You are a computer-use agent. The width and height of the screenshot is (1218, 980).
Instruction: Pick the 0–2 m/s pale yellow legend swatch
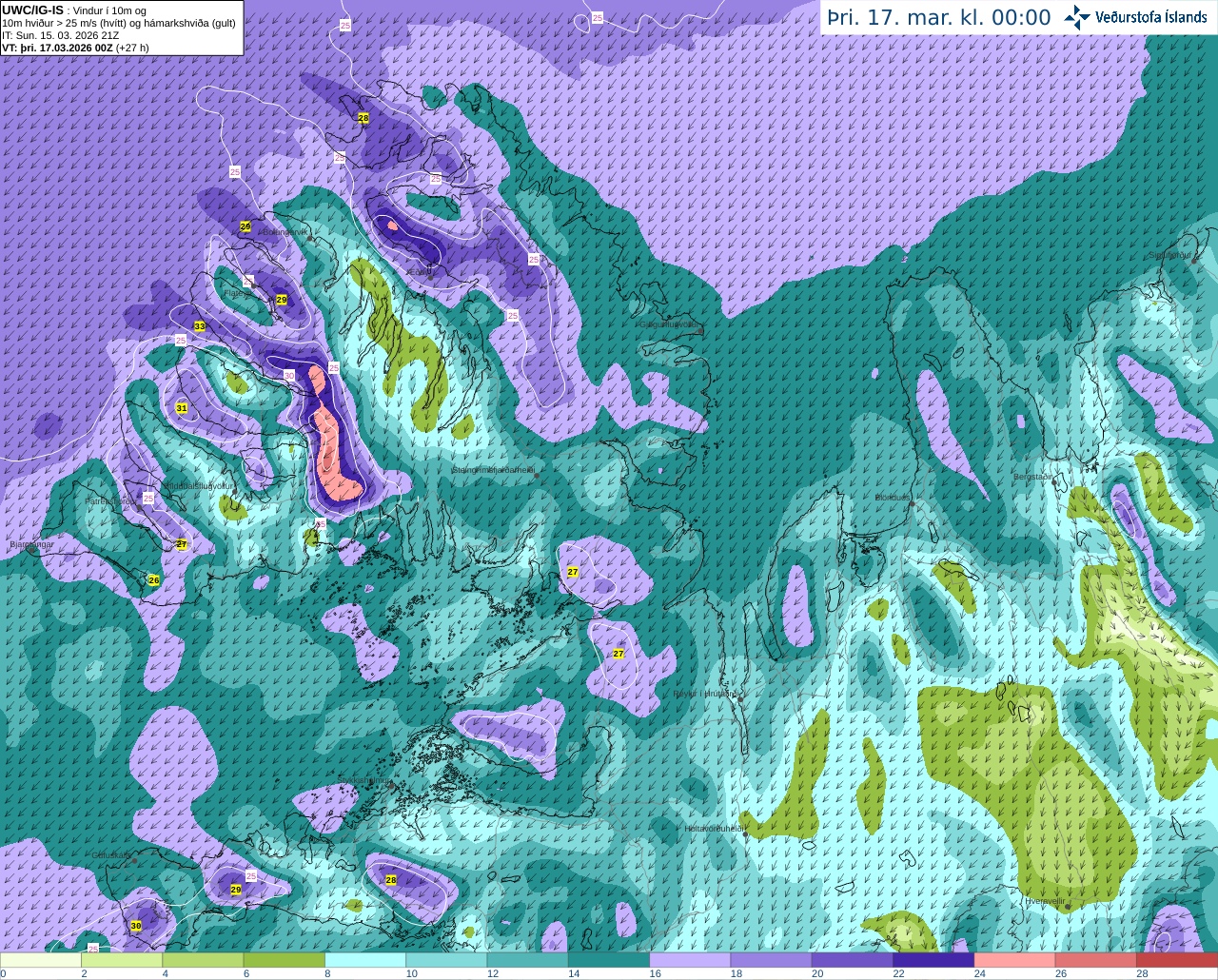(x=42, y=960)
